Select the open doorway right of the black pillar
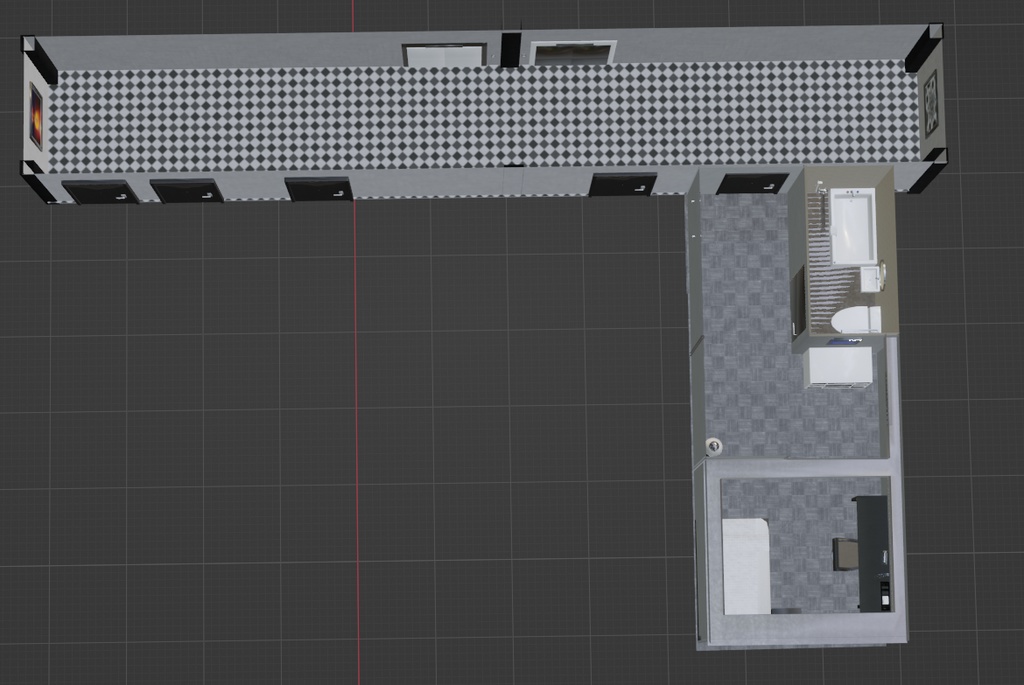 coord(573,52)
